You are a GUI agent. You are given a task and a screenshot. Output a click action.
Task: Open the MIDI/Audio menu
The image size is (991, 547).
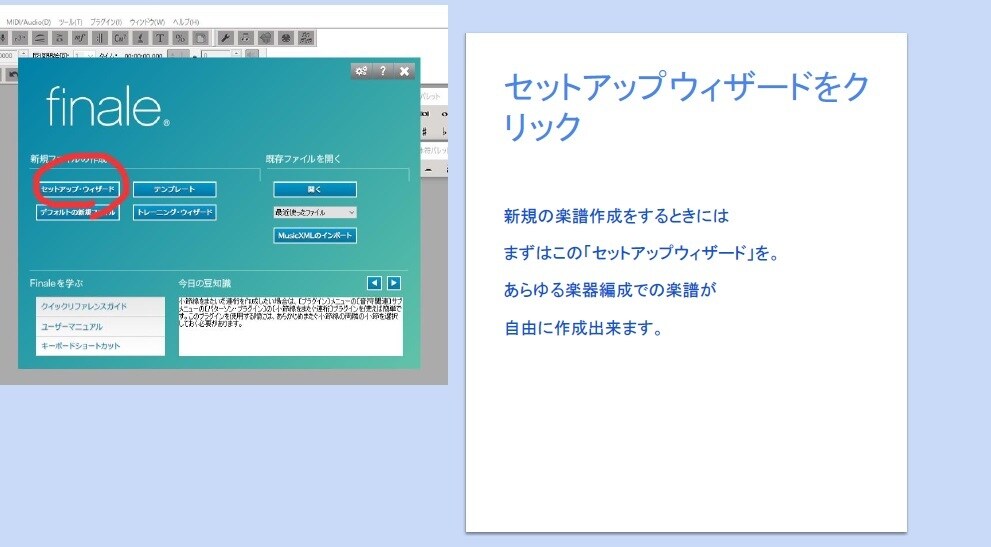[29, 22]
